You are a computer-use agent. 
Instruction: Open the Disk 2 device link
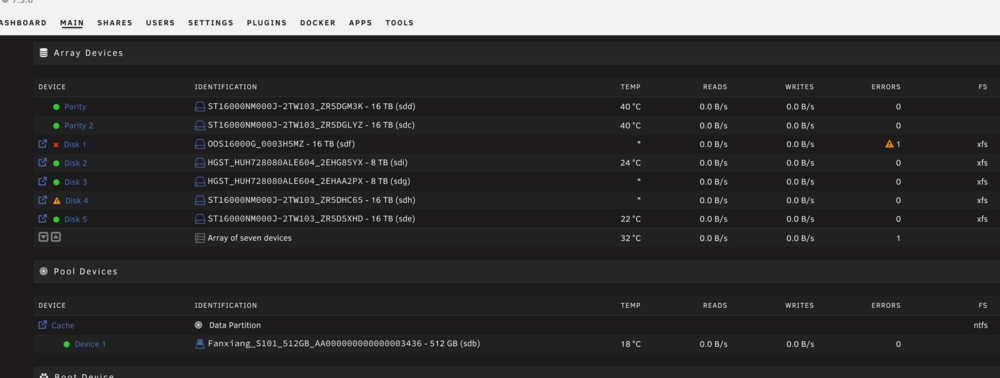(x=76, y=163)
